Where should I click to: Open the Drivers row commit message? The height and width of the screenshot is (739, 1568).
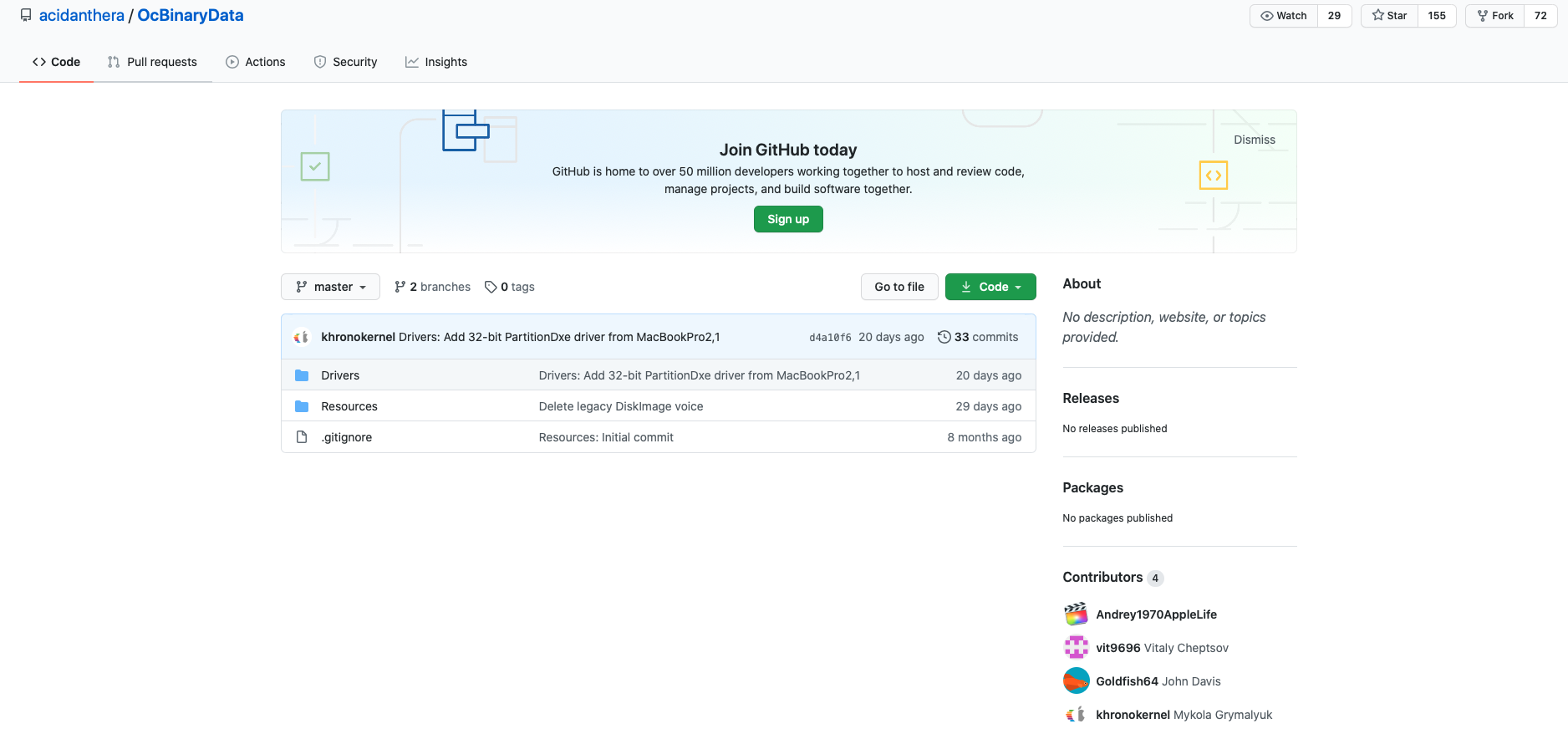700,375
